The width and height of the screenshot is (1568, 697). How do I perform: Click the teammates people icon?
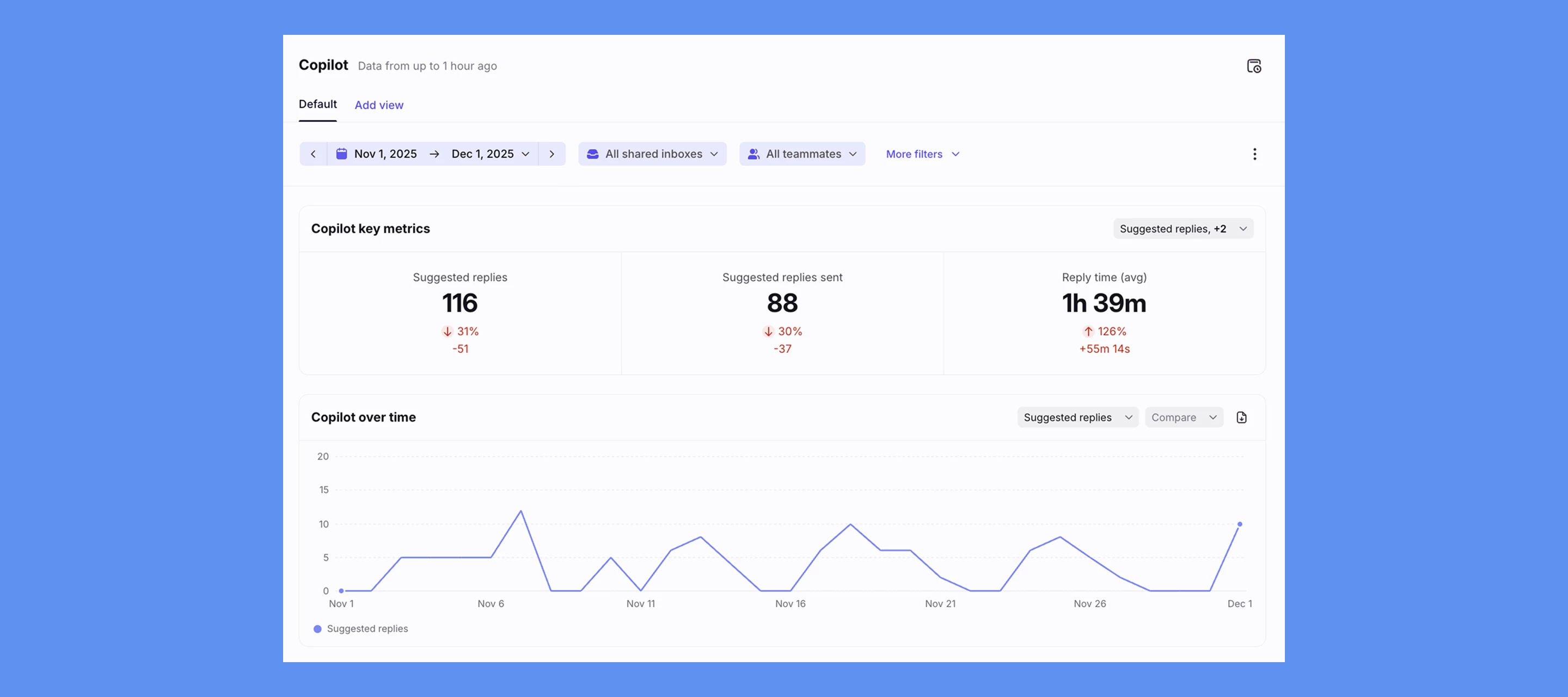tap(753, 154)
